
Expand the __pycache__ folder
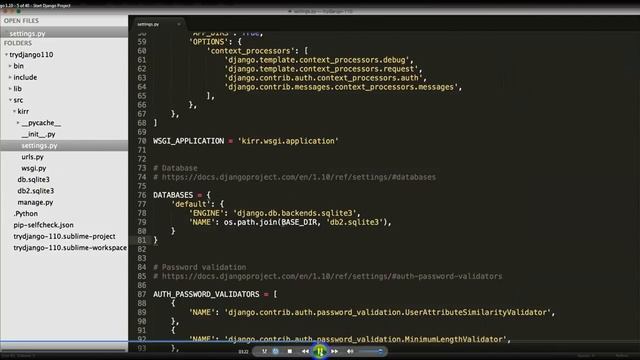click(x=18, y=123)
